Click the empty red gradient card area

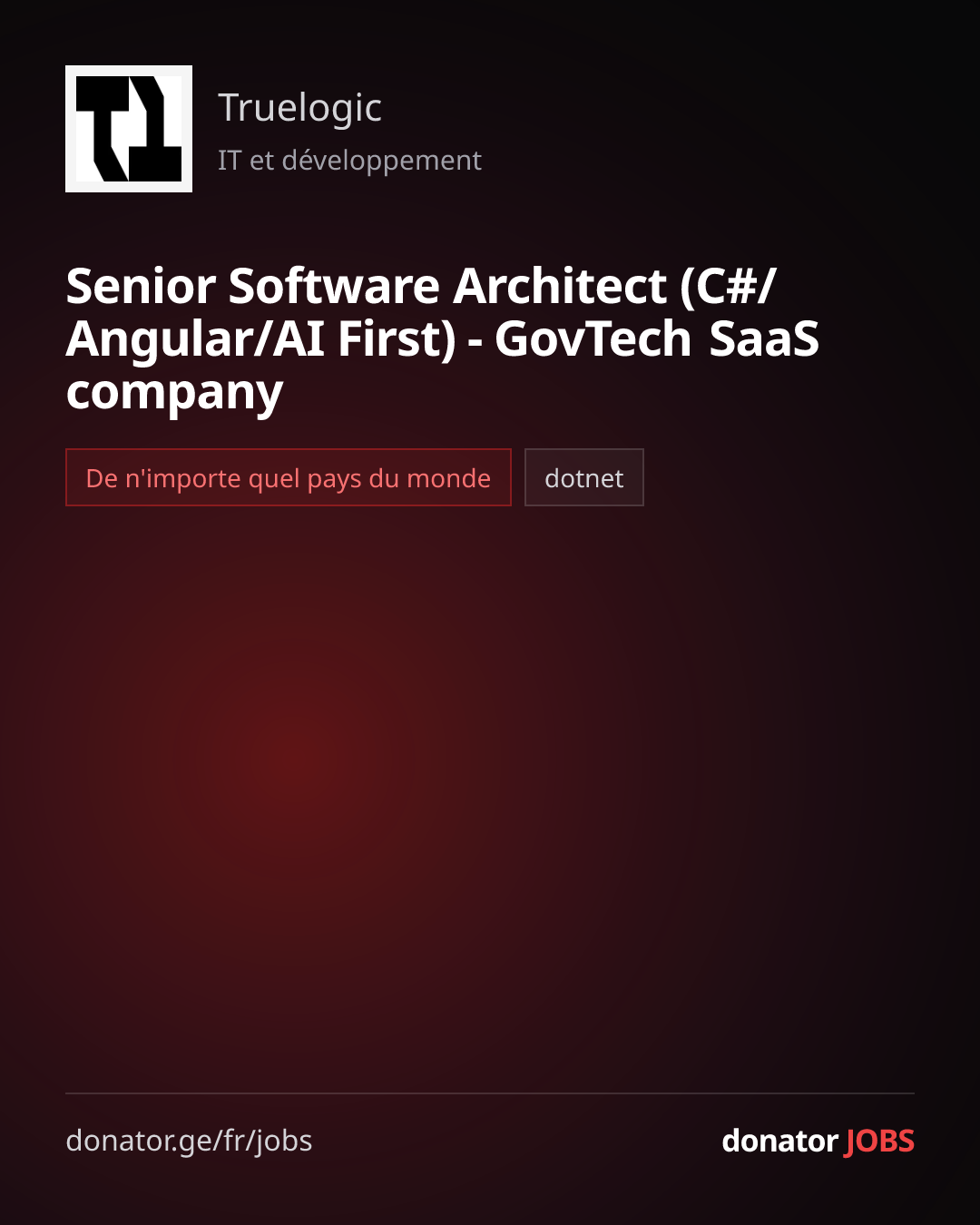coord(490,799)
